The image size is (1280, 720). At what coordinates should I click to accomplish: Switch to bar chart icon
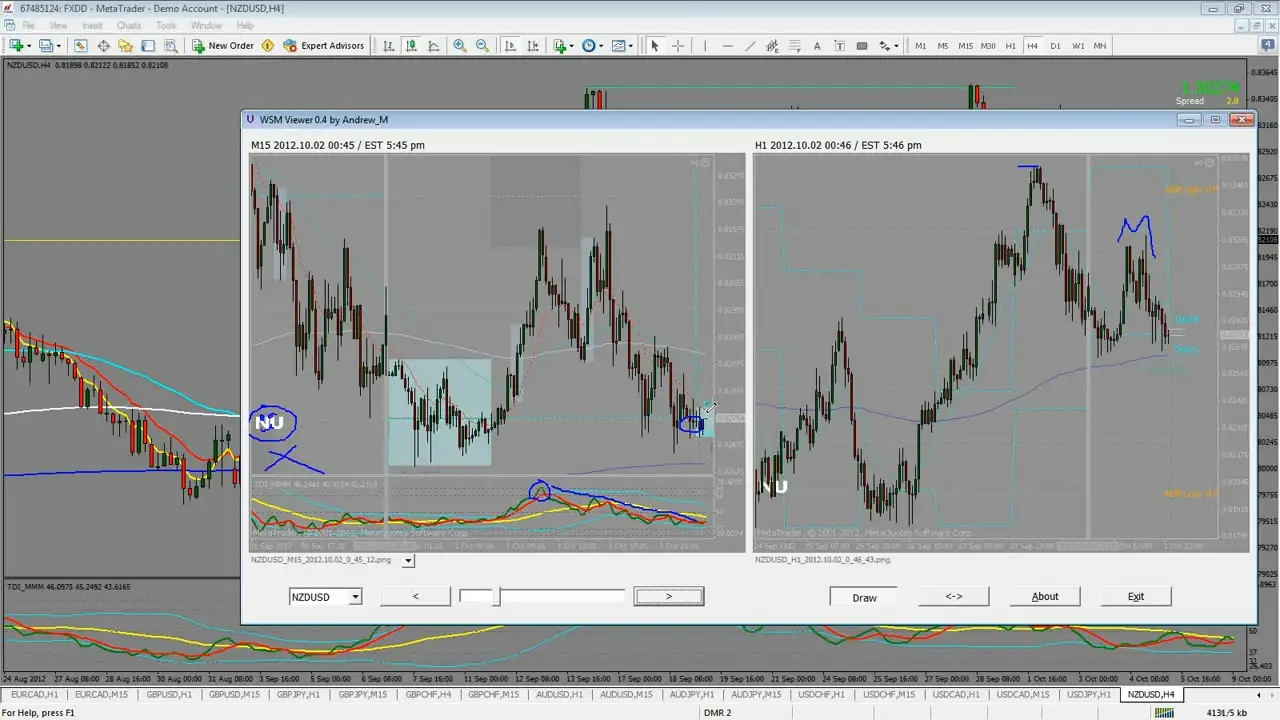388,46
